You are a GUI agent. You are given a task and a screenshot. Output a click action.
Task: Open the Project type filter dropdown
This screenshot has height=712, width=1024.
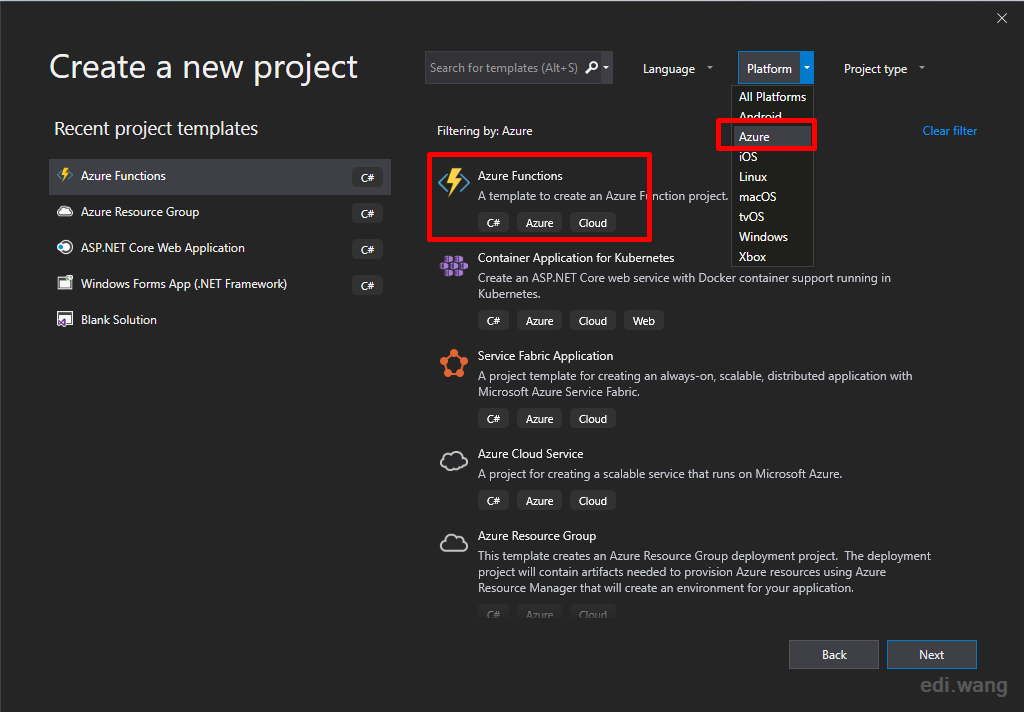tap(884, 69)
